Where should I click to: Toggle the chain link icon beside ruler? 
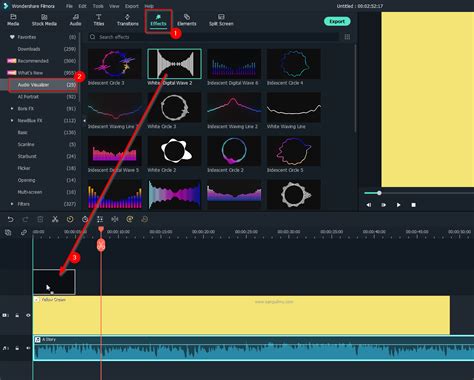click(23, 232)
